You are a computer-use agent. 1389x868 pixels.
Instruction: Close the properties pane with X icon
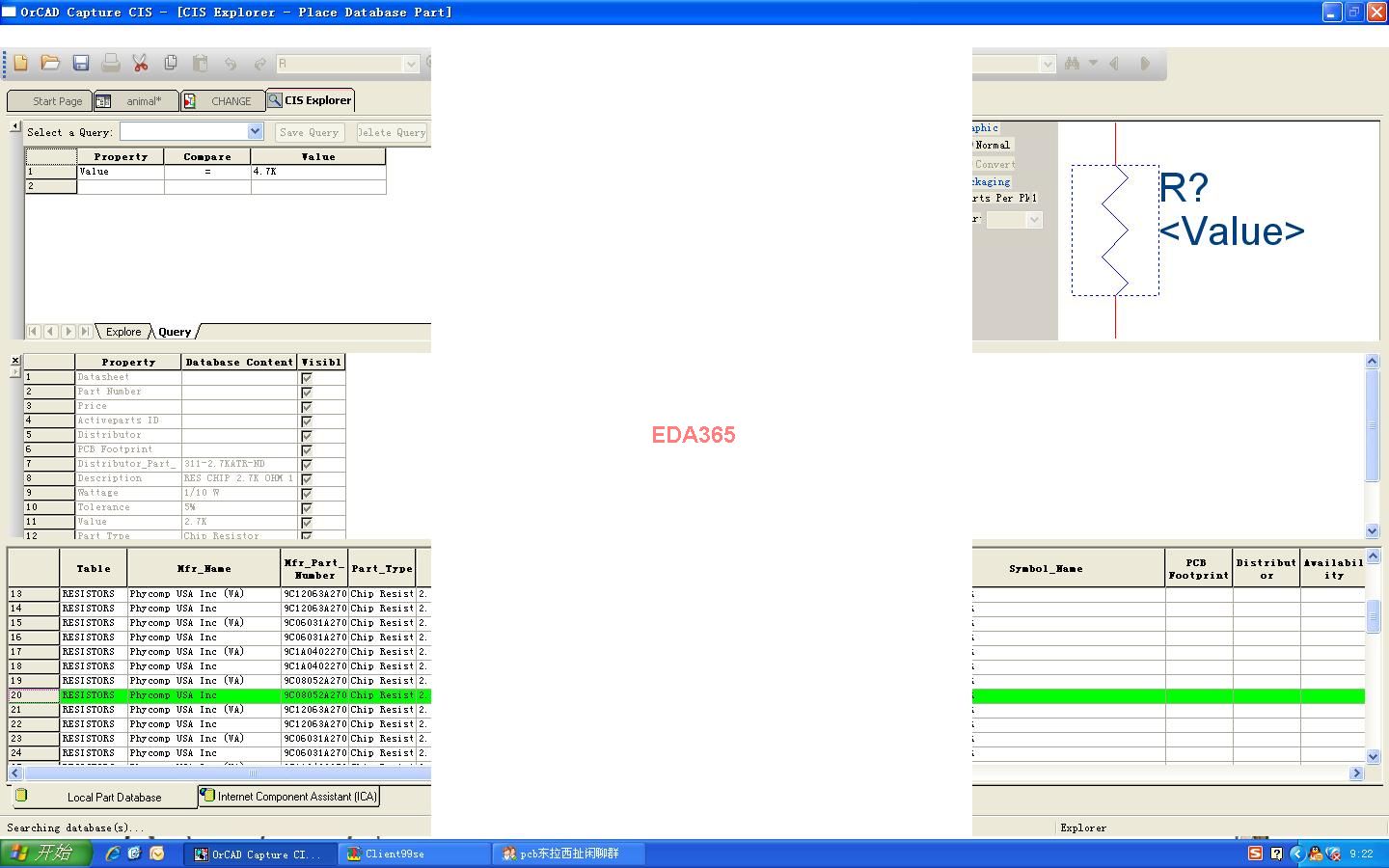coord(14,360)
